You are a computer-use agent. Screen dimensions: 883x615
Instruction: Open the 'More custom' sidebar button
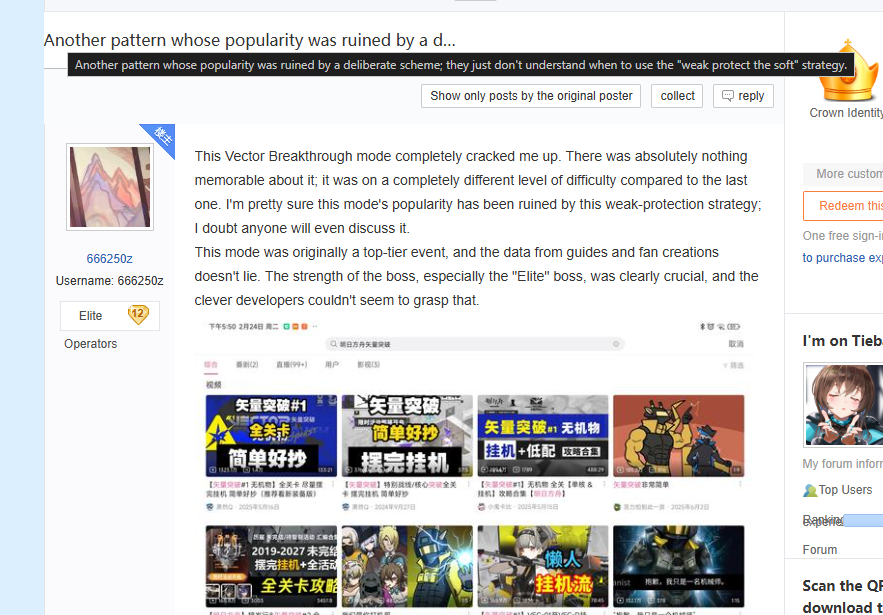tap(843, 174)
